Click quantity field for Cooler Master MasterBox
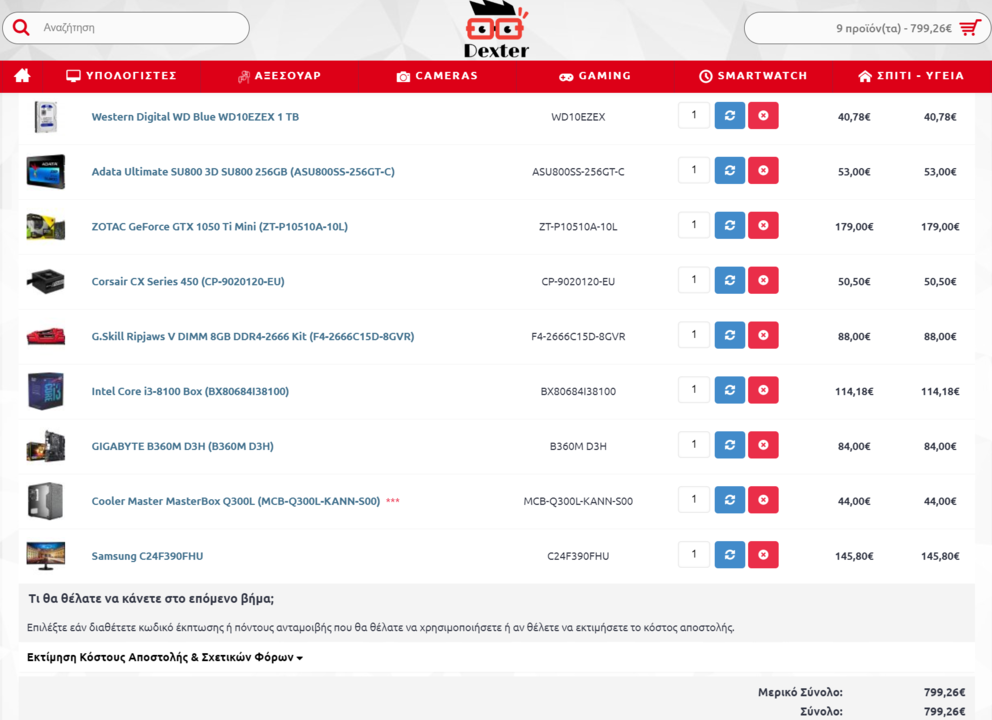992x720 pixels. point(694,499)
